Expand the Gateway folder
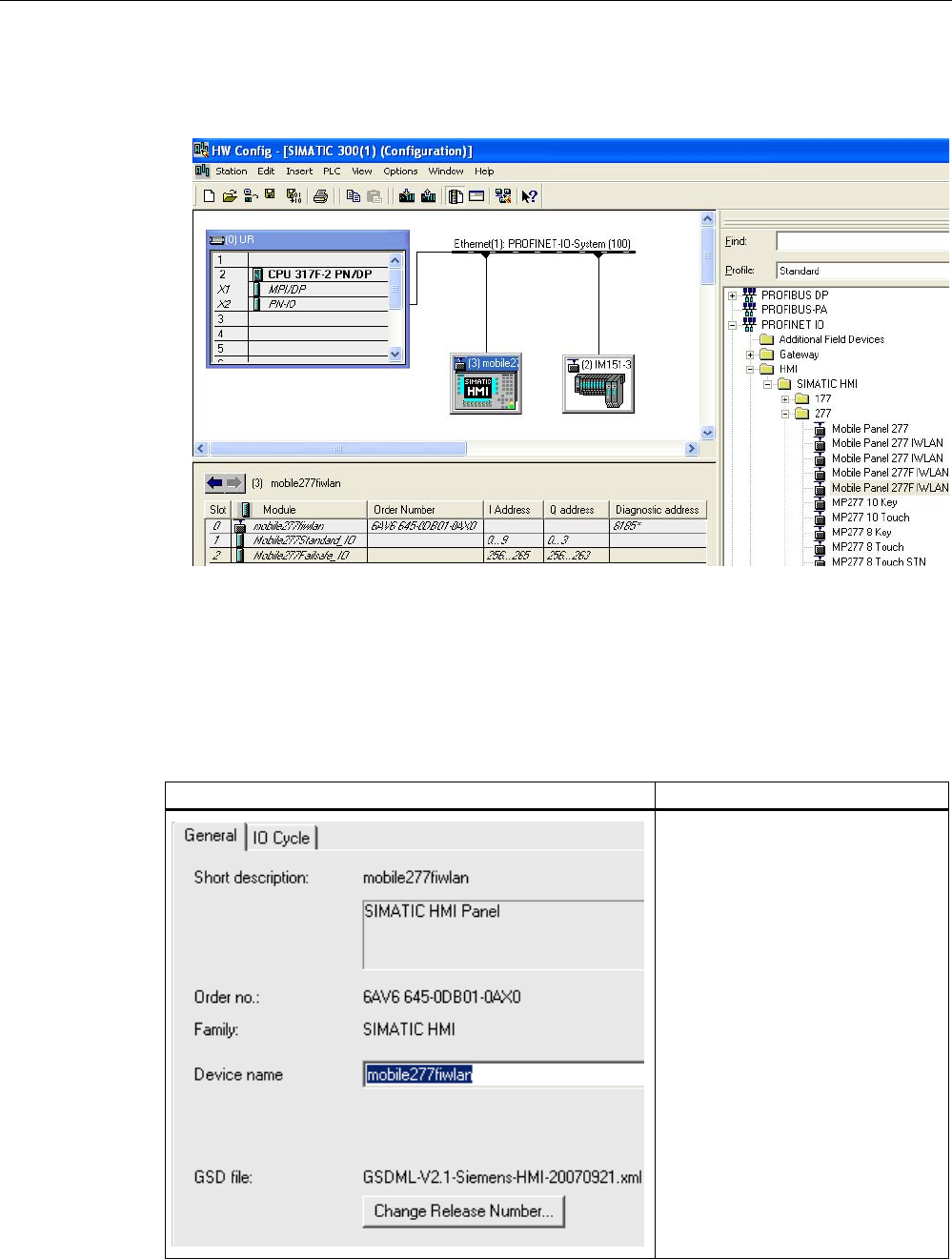 [x=750, y=355]
